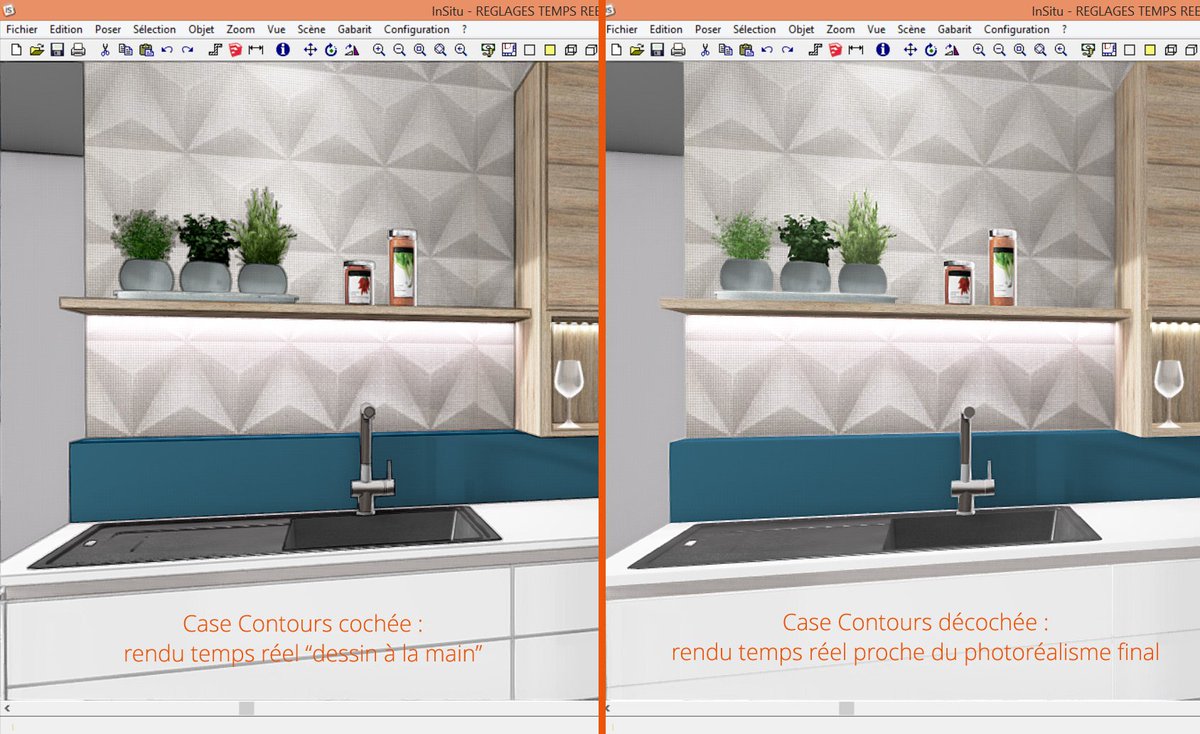Click the red SketchUp icon, right window
Screen dimensions: 1200x734
pyautogui.click(x=835, y=49)
